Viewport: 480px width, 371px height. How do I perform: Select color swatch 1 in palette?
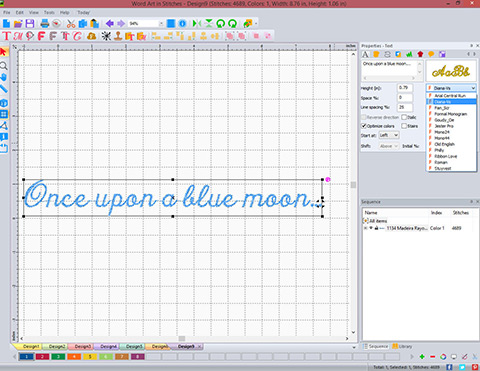pyautogui.click(x=26, y=357)
